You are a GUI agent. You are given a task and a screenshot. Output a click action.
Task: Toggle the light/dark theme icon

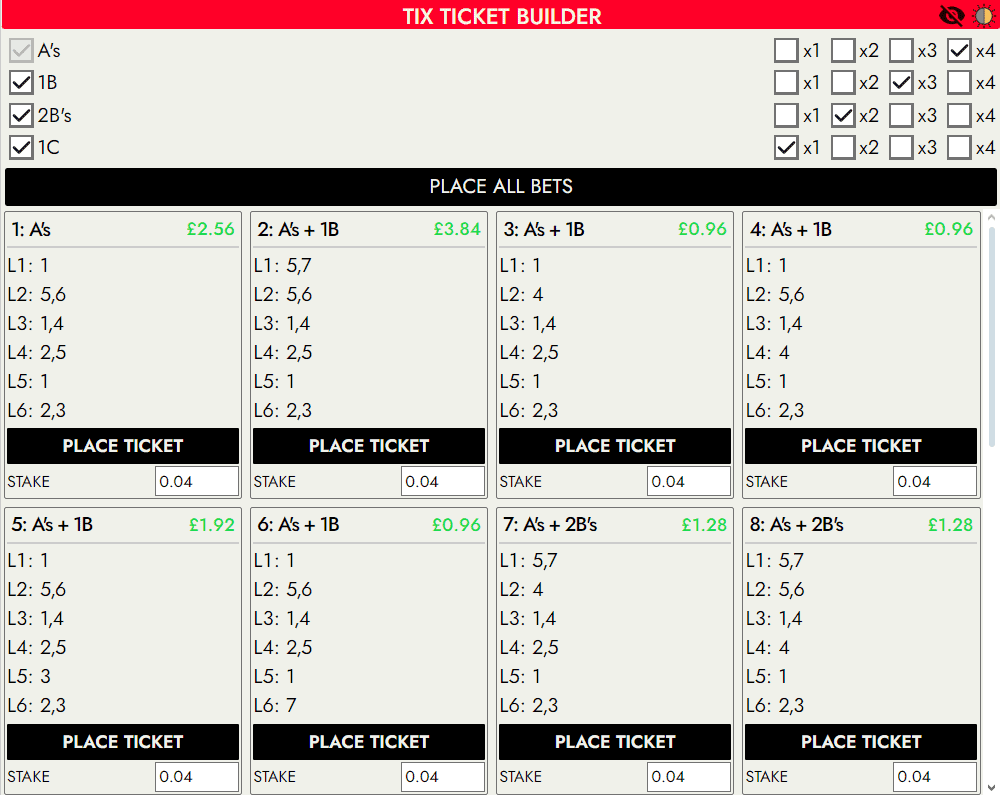(x=983, y=15)
